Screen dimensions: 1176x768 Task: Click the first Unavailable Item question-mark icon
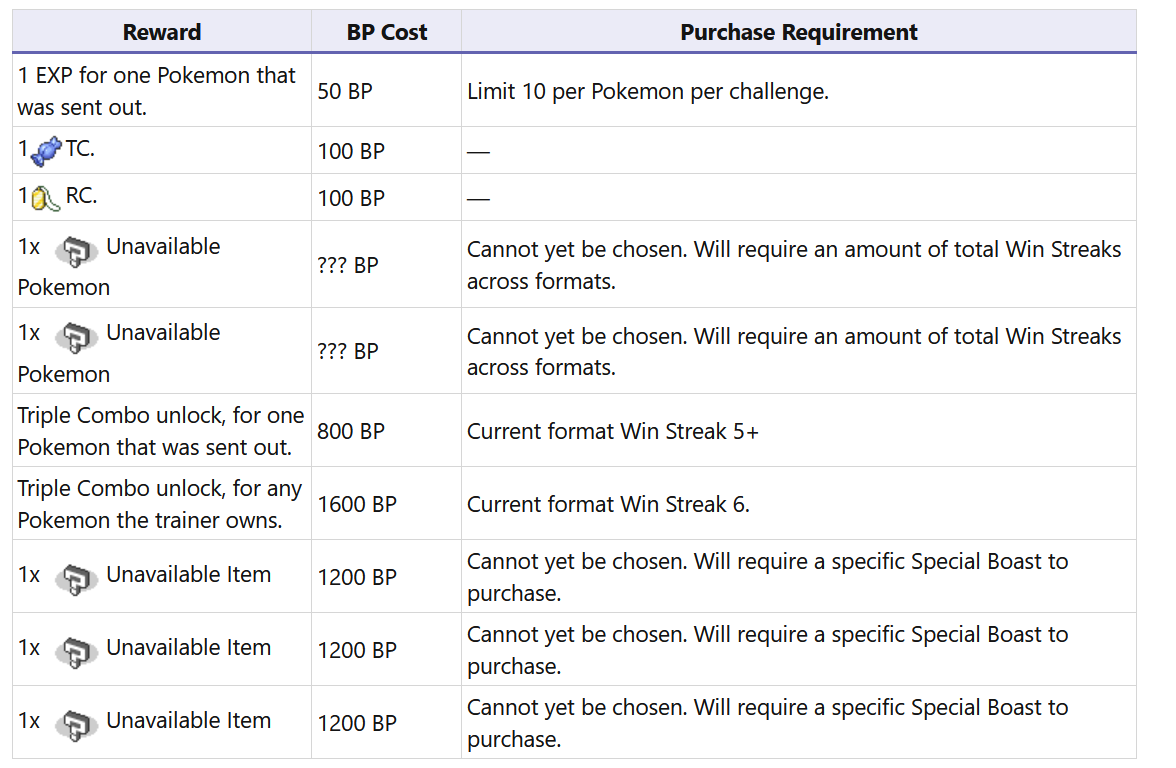click(76, 578)
